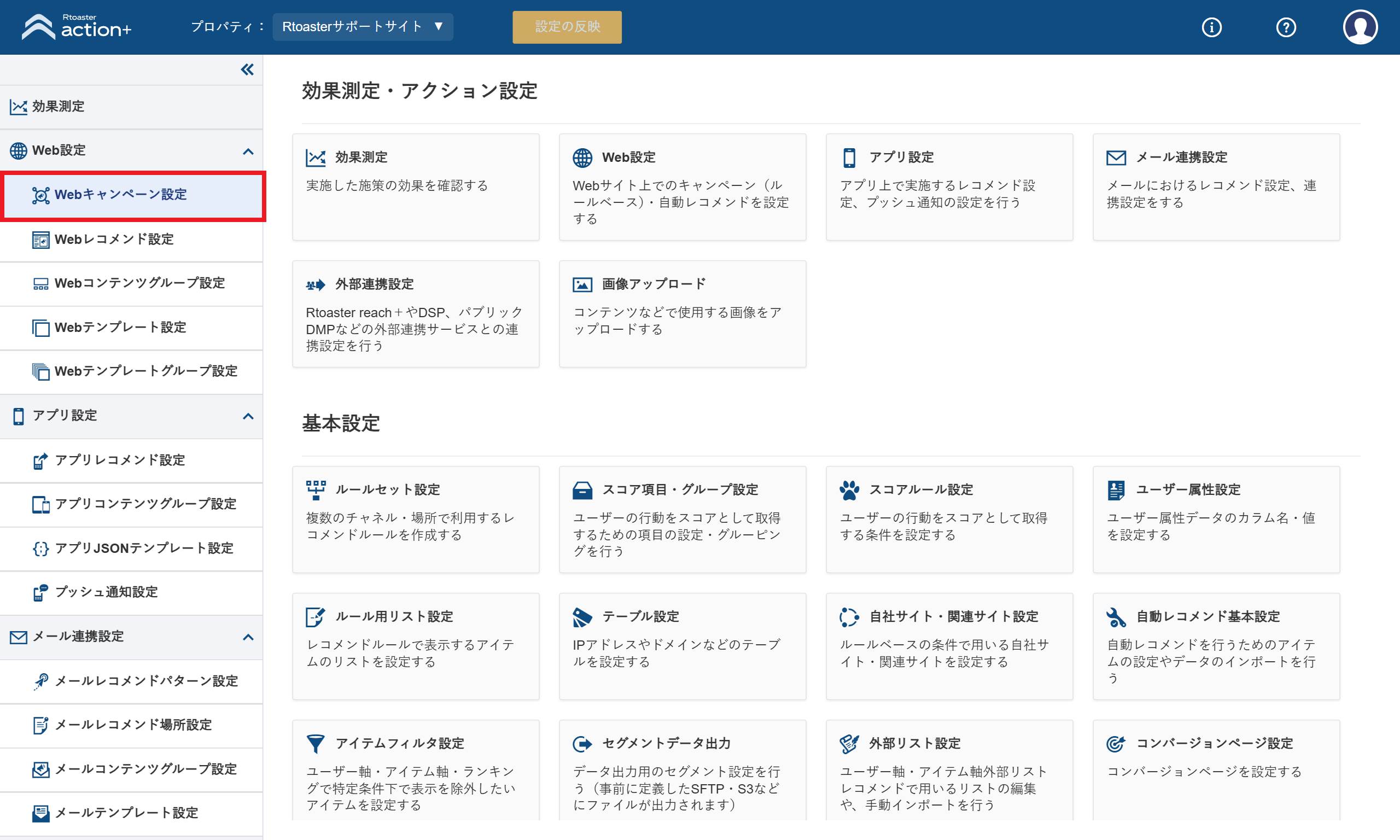1400x840 pixels.
Task: Open the 効果測定 card in main area
Action: pos(416,187)
